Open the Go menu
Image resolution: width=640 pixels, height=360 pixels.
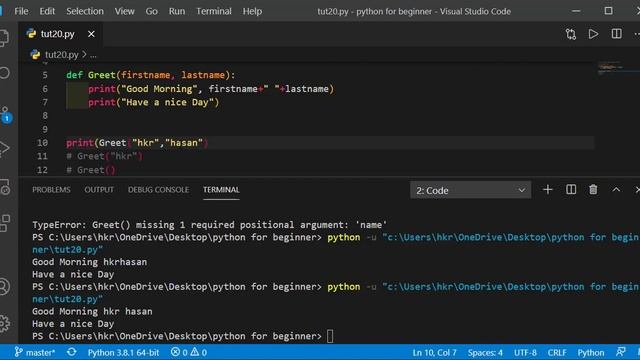coord(151,11)
